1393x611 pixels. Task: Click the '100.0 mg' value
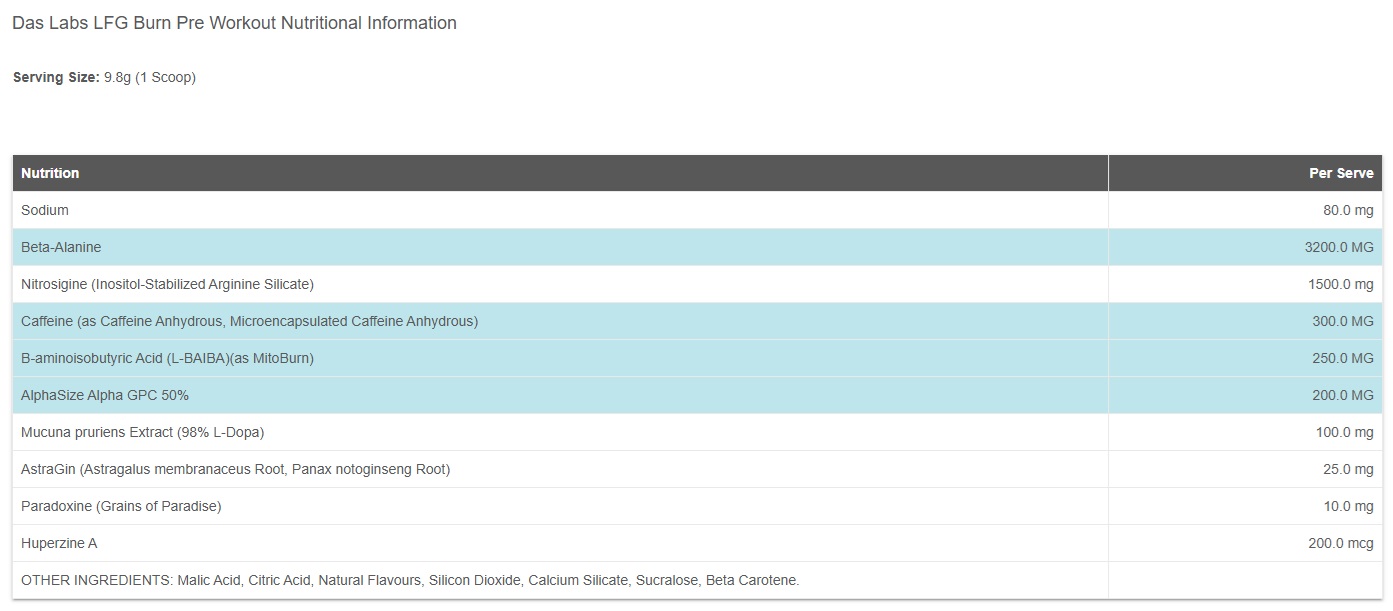(1345, 432)
